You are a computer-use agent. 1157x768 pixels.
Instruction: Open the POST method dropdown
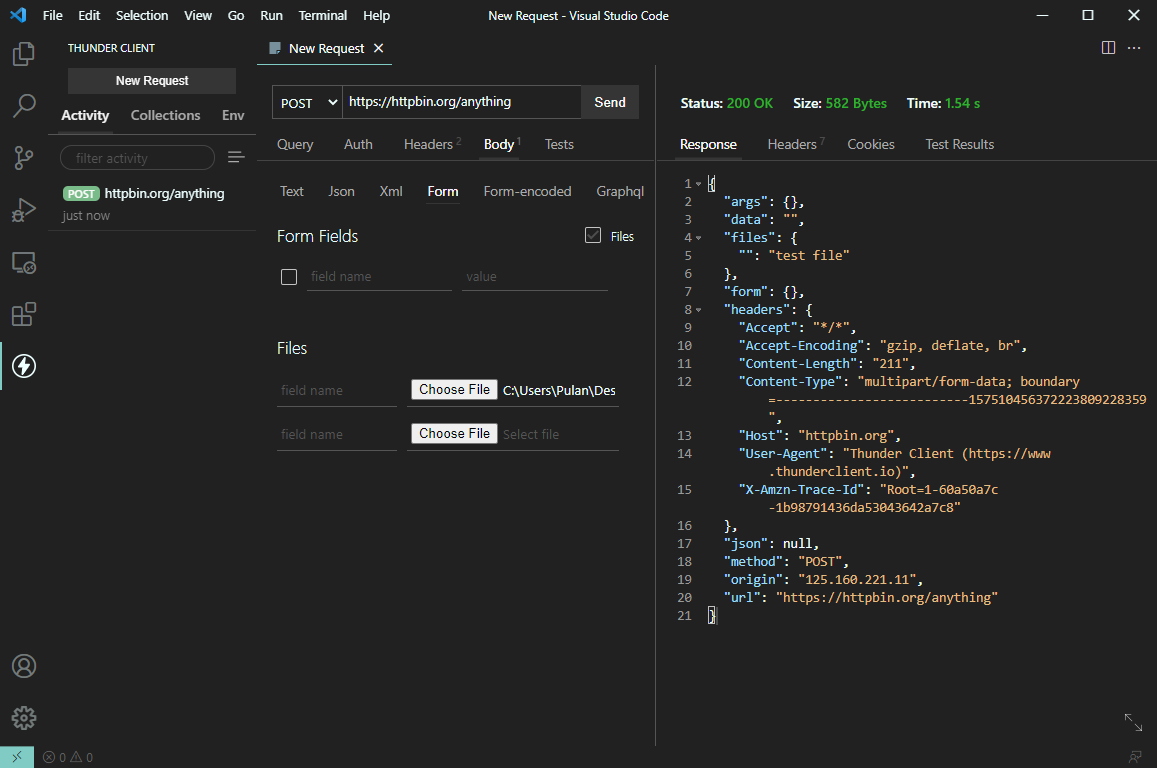click(306, 102)
